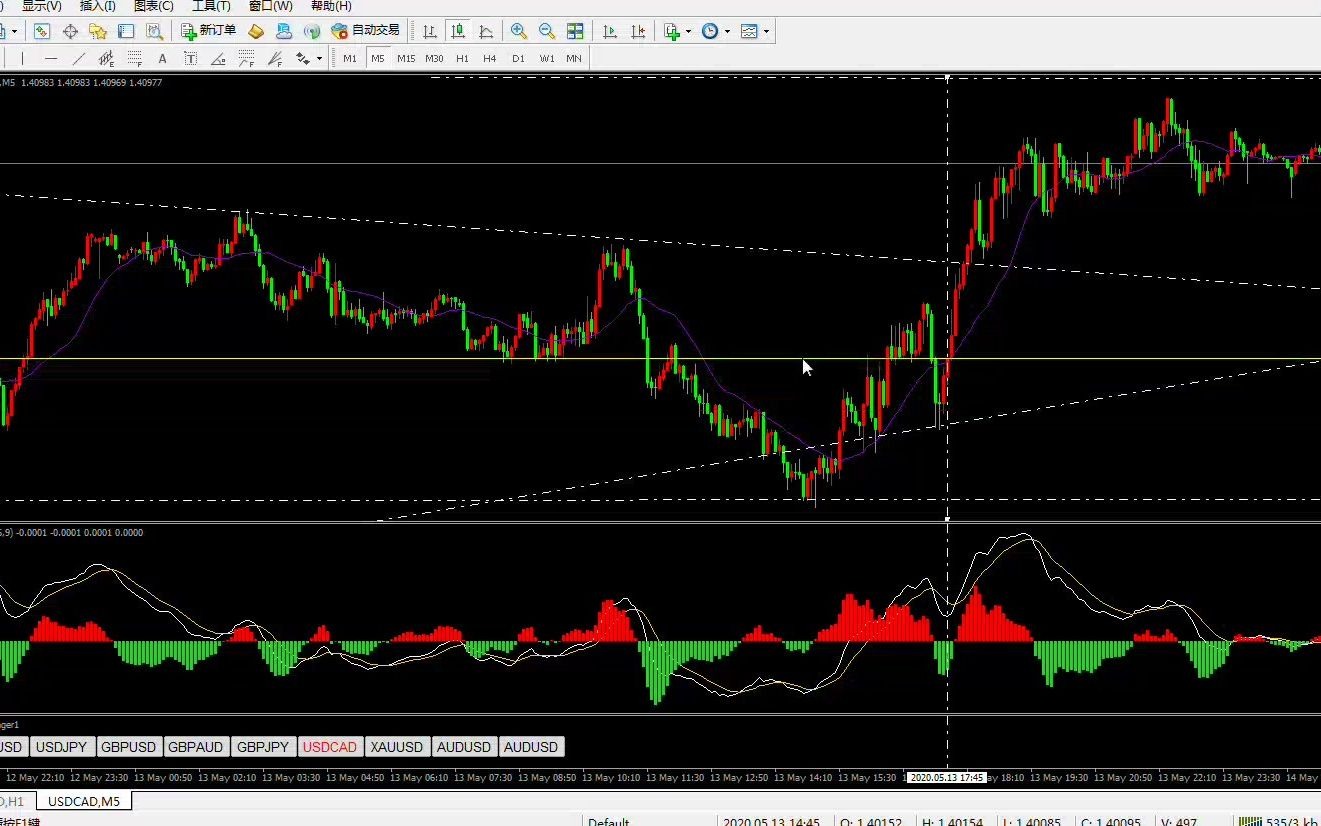1321x826 pixels.
Task: Open the Market Watch panel icon
Action: pyautogui.click(x=42, y=31)
